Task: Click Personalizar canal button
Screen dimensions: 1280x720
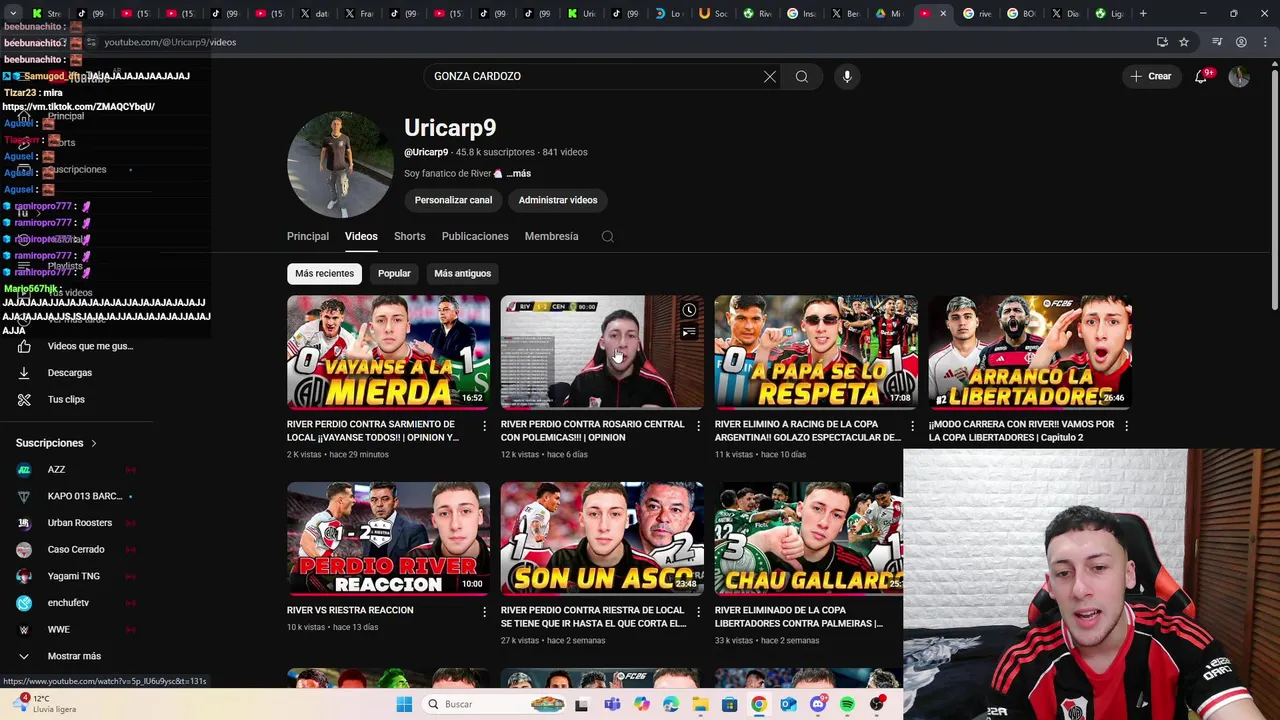Action: (x=453, y=200)
